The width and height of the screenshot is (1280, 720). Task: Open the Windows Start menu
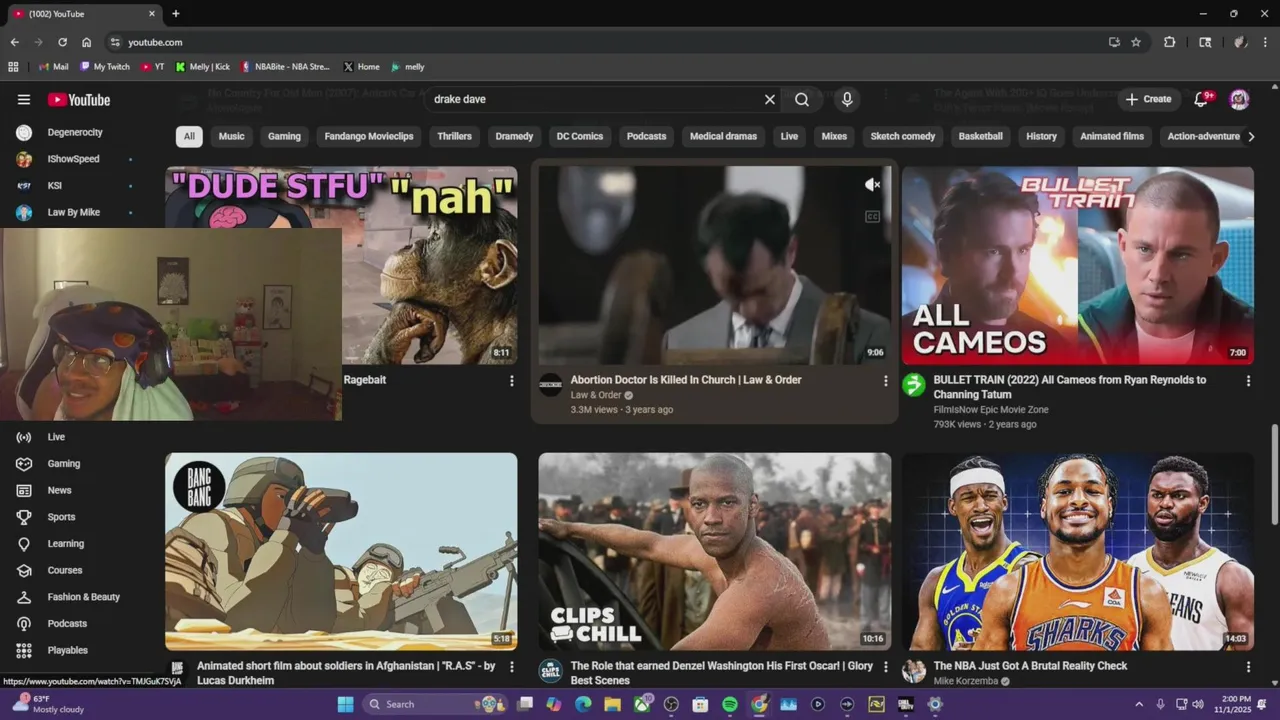coord(345,704)
